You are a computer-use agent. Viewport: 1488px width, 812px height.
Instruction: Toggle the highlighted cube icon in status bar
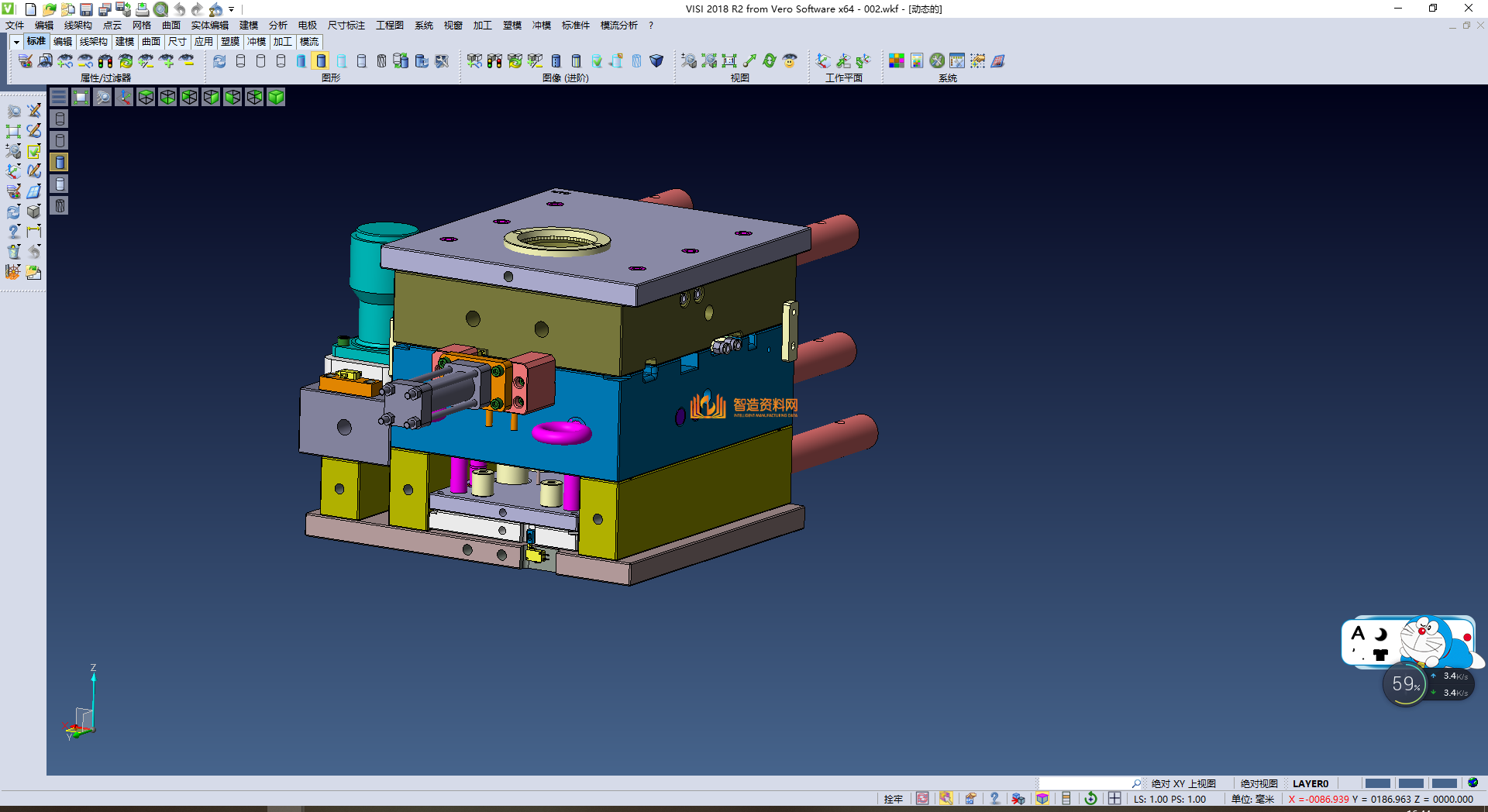click(x=1042, y=799)
